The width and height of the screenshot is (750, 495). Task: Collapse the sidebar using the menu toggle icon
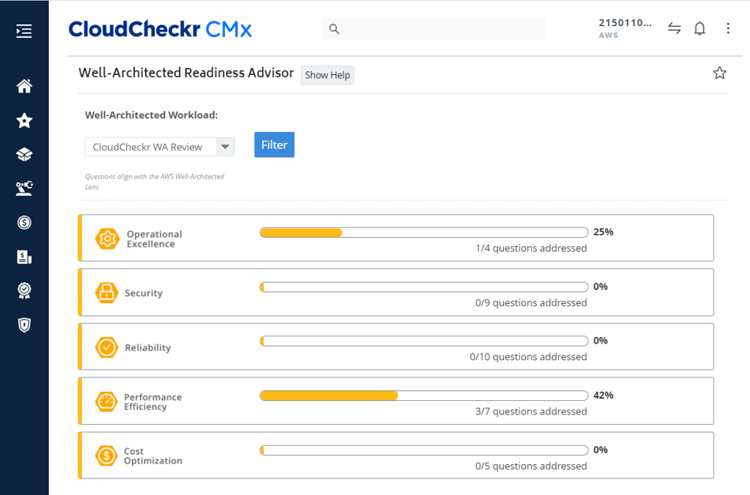coord(24,31)
